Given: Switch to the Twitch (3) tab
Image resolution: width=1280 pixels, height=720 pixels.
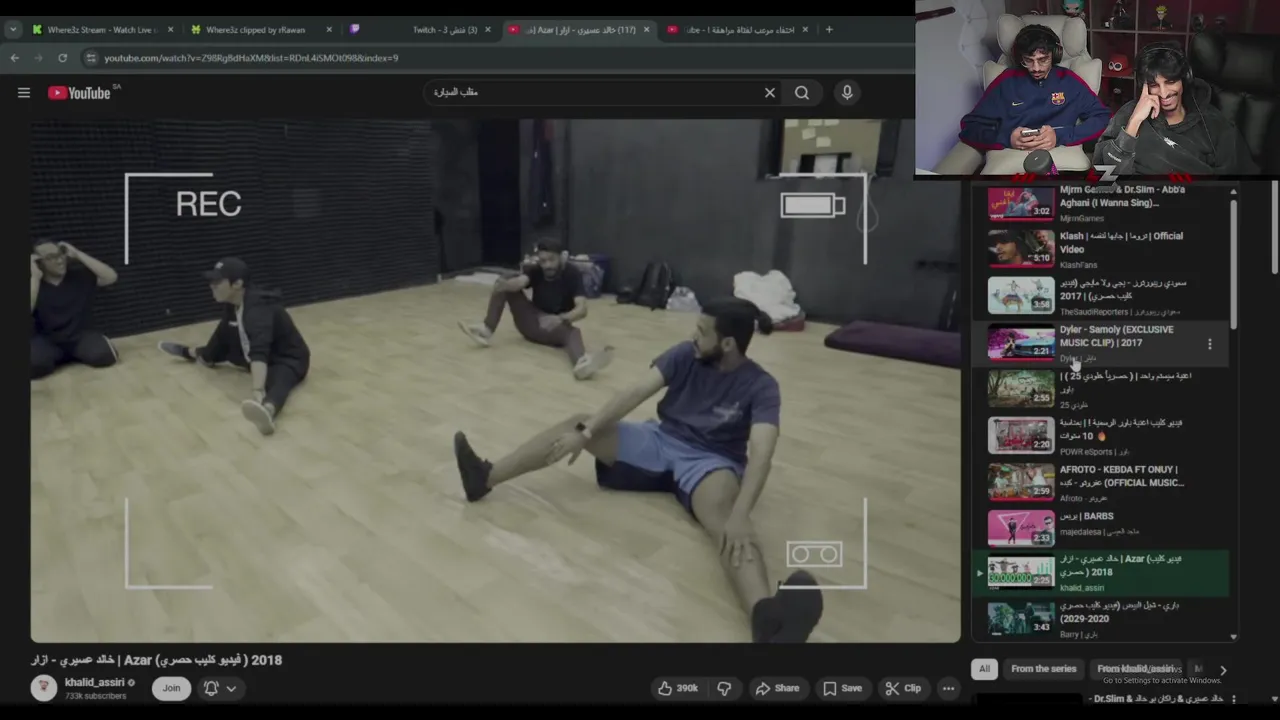Looking at the screenshot, I should click(444, 30).
